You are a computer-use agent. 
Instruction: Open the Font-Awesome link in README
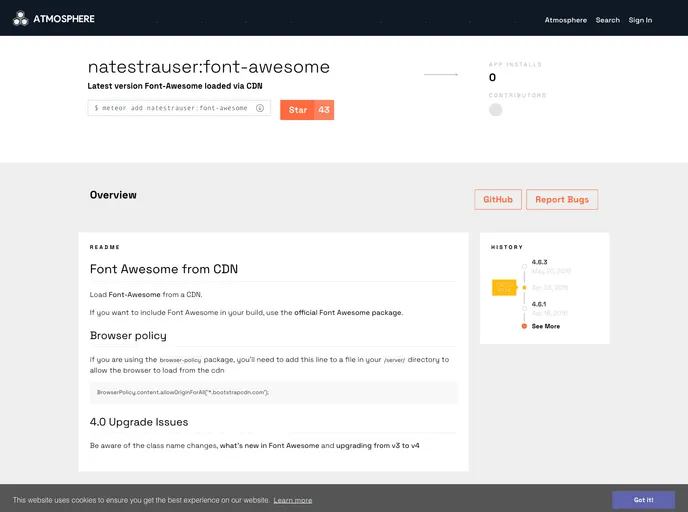(134, 294)
